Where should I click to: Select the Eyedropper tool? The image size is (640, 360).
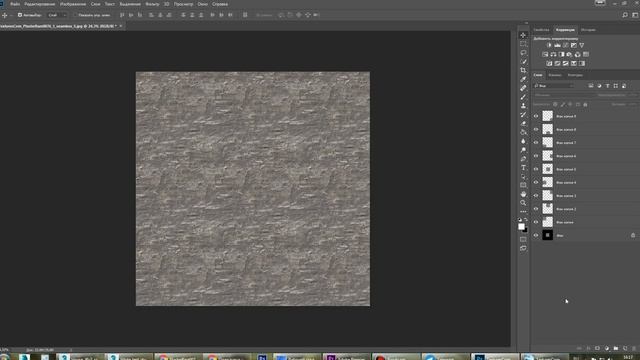point(523,79)
